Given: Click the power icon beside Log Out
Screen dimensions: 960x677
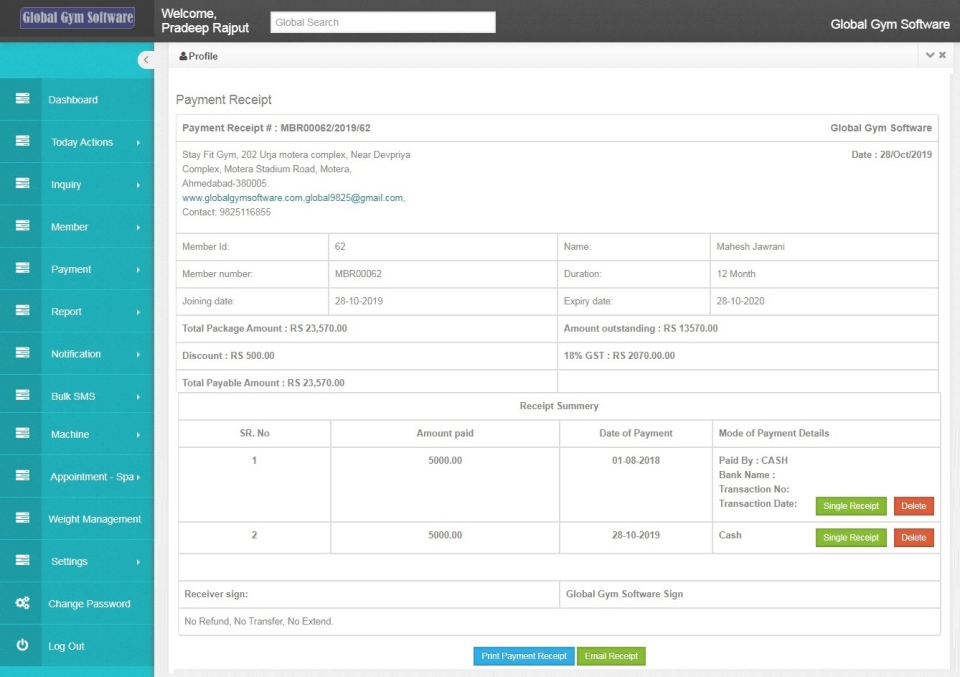Looking at the screenshot, I should [x=22, y=646].
